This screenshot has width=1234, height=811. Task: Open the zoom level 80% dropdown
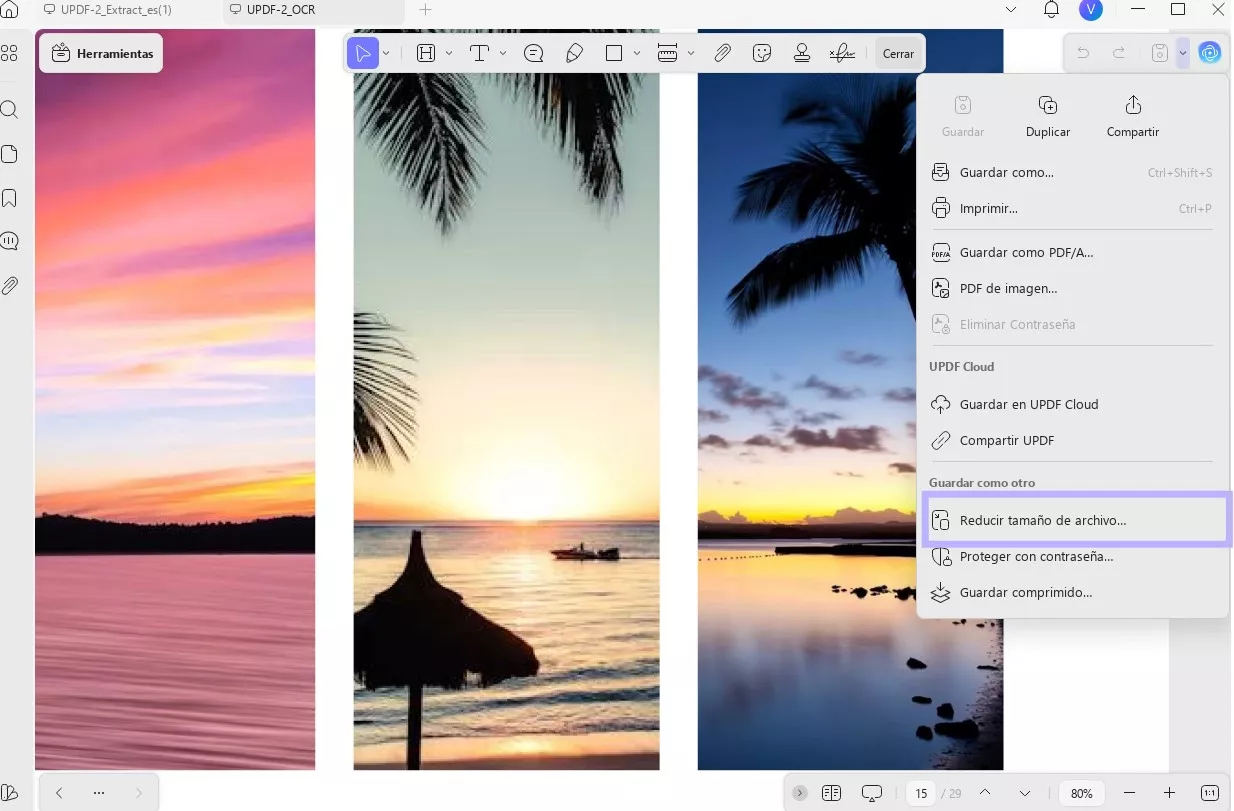1081,793
